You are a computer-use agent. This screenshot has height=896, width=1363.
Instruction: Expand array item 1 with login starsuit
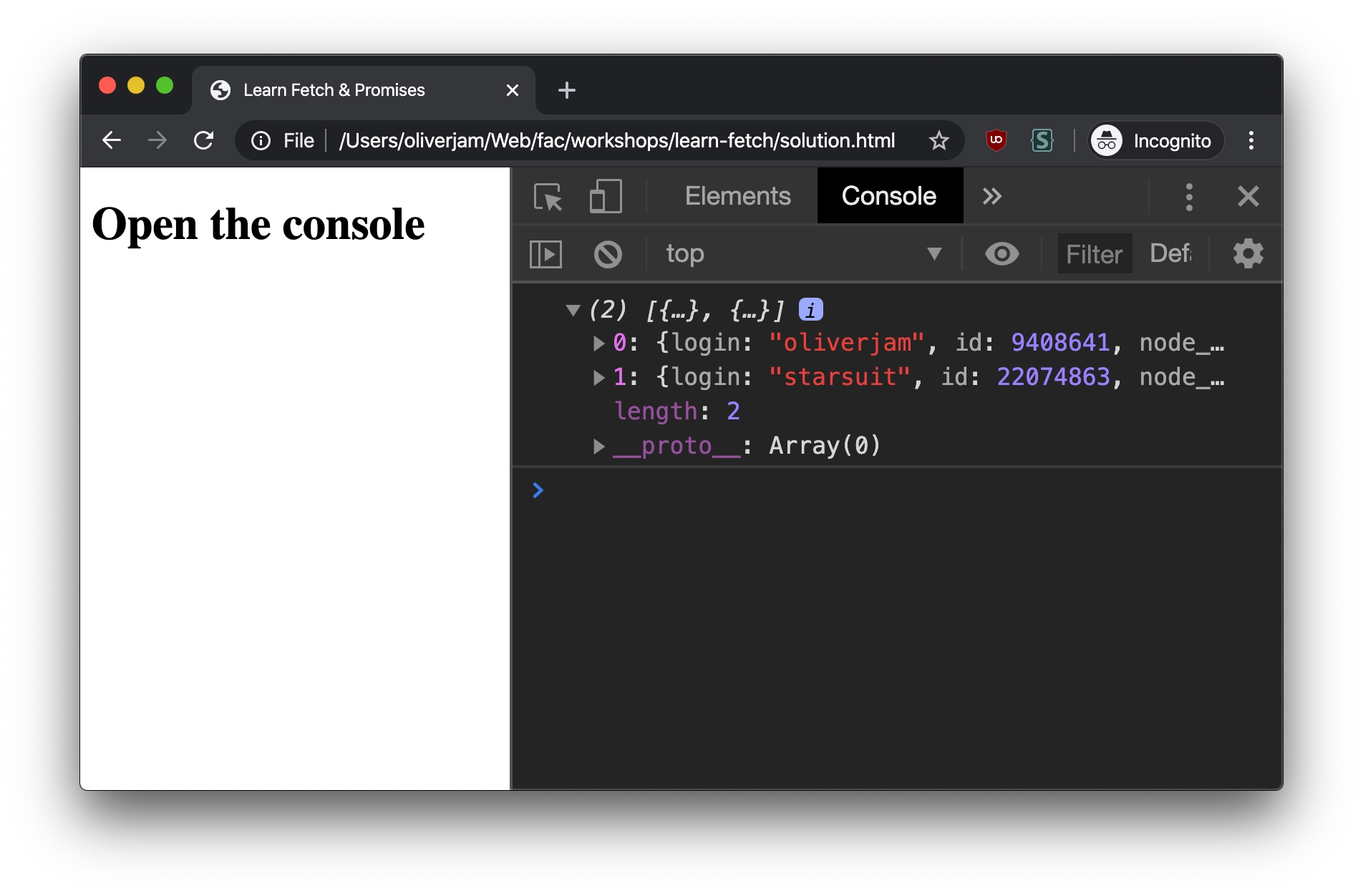click(x=599, y=378)
